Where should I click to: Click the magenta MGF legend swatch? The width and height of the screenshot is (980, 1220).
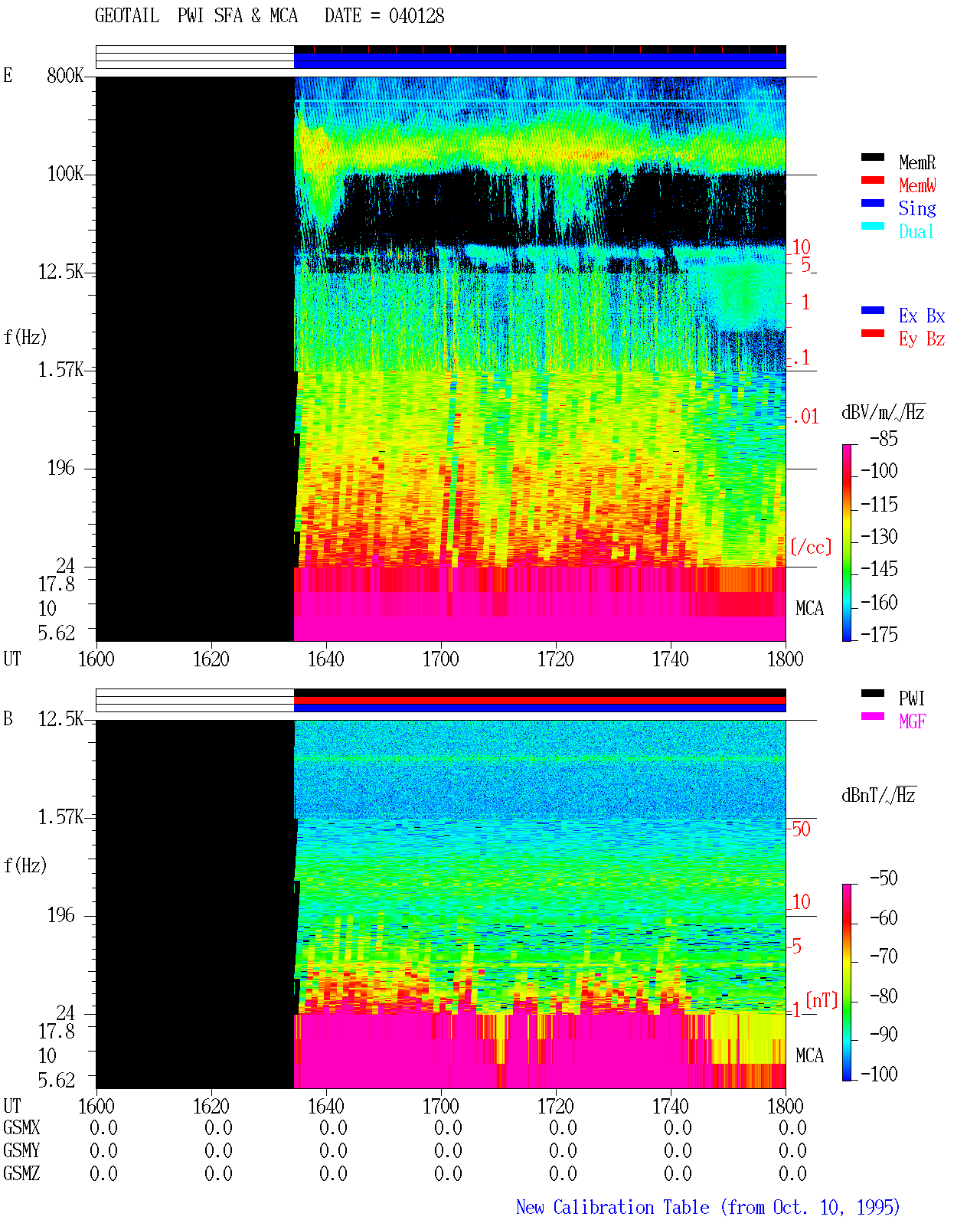click(873, 716)
